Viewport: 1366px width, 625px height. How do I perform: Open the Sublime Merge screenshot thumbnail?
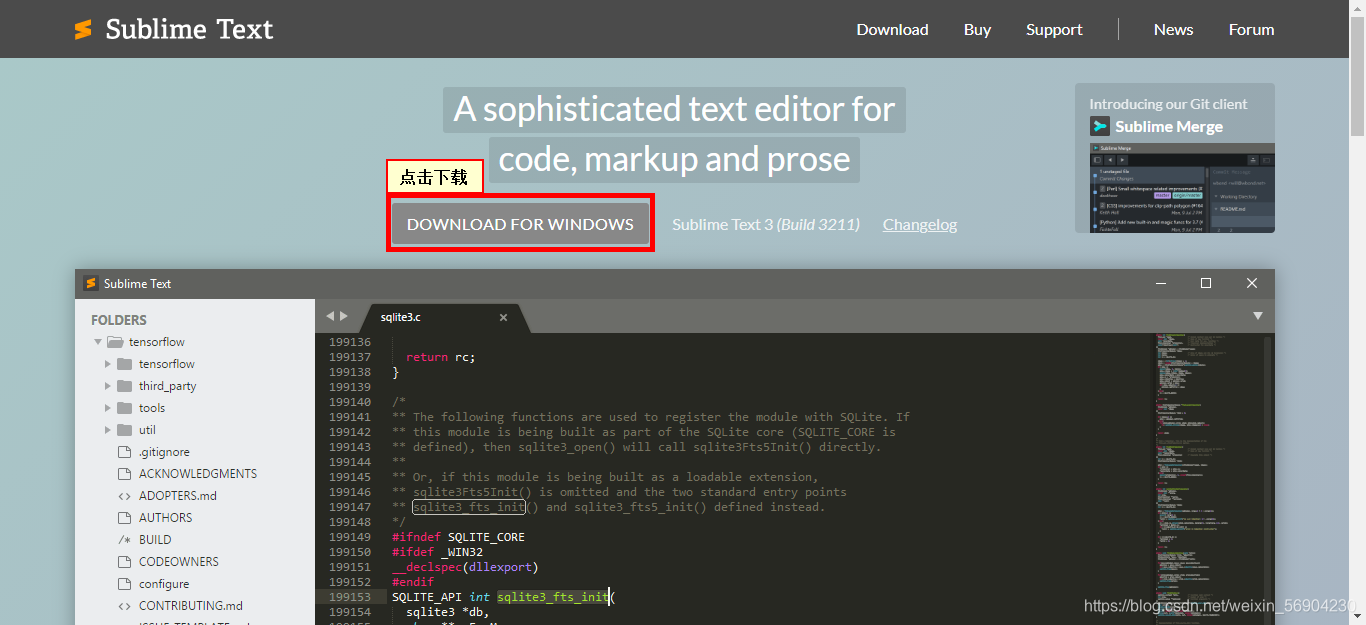coord(1182,188)
